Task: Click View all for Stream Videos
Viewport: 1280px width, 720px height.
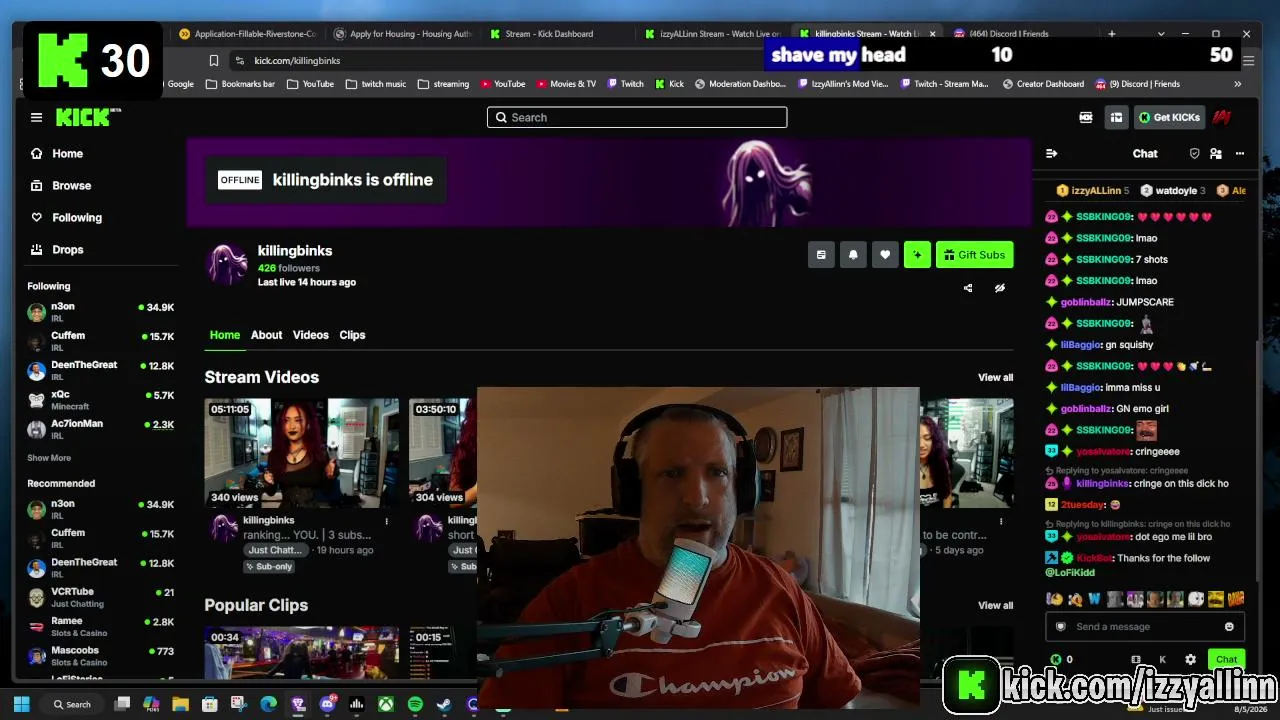Action: pos(995,377)
